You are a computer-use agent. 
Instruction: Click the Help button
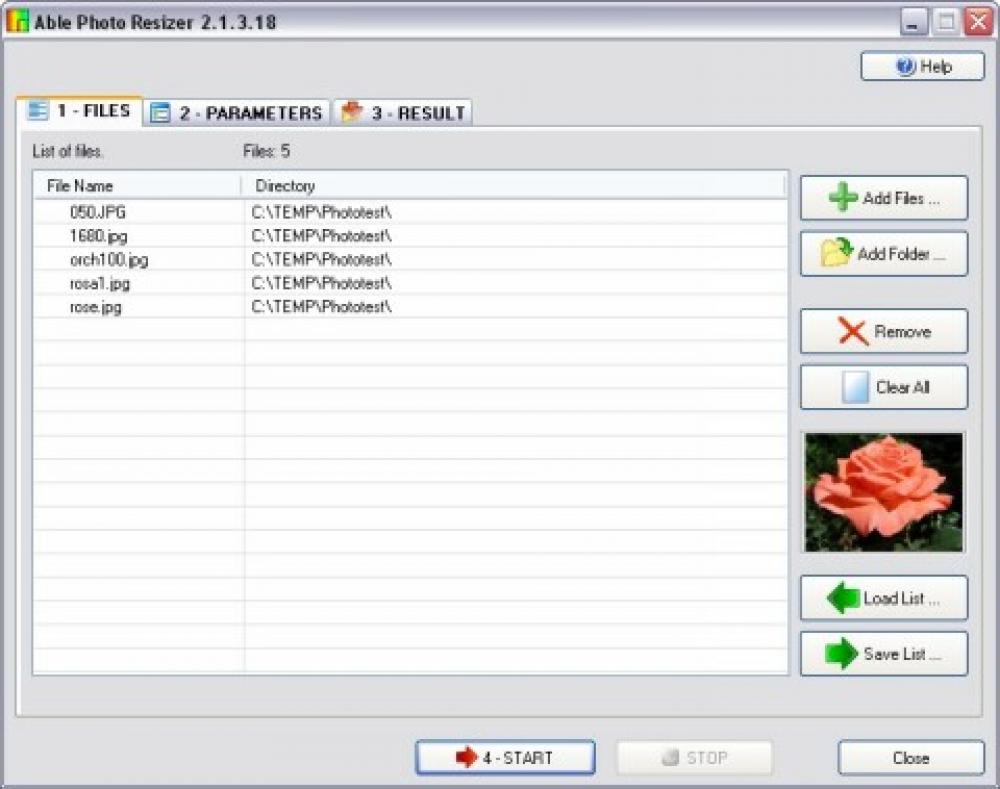tap(922, 66)
